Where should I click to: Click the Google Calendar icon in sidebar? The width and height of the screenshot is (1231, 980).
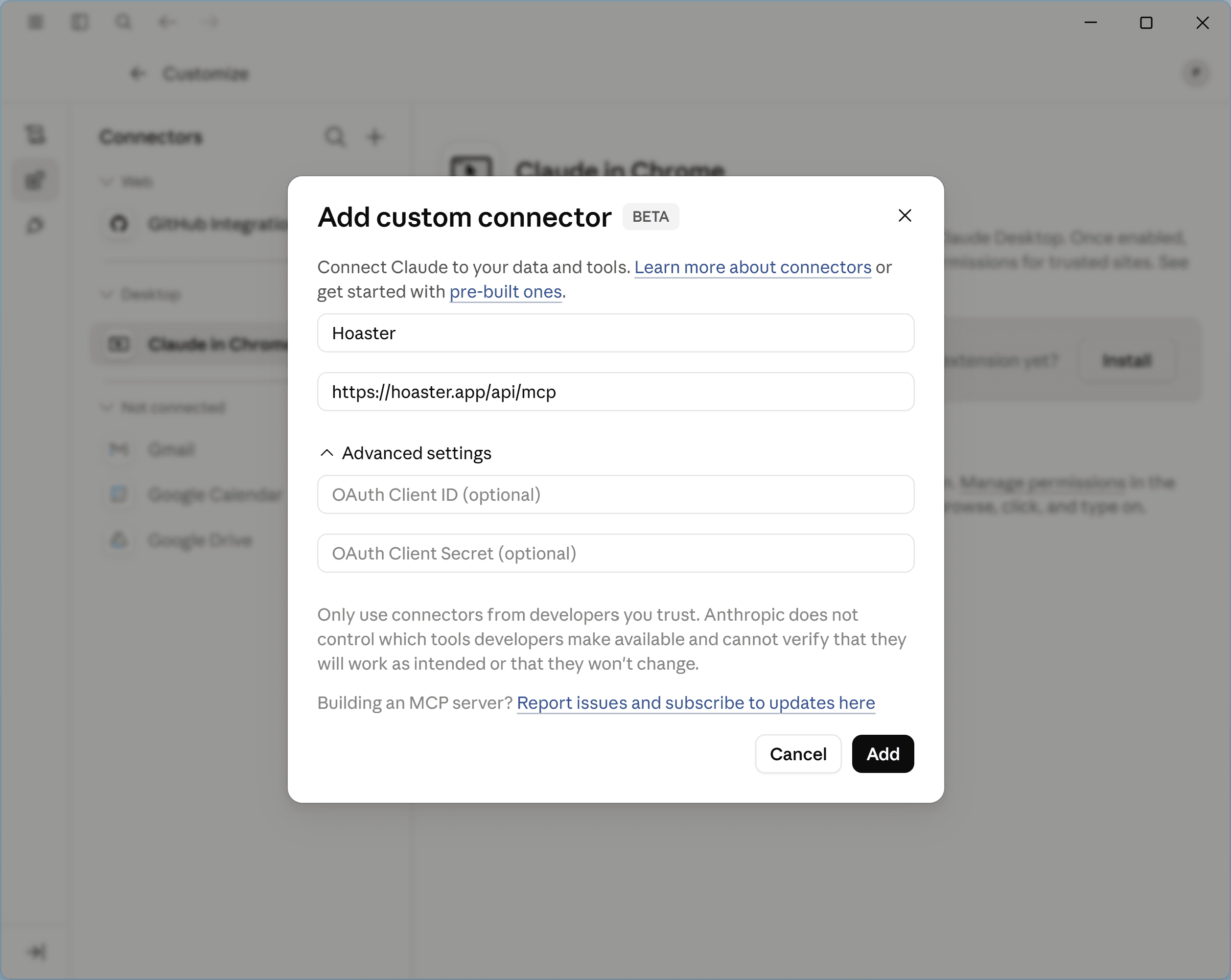119,494
